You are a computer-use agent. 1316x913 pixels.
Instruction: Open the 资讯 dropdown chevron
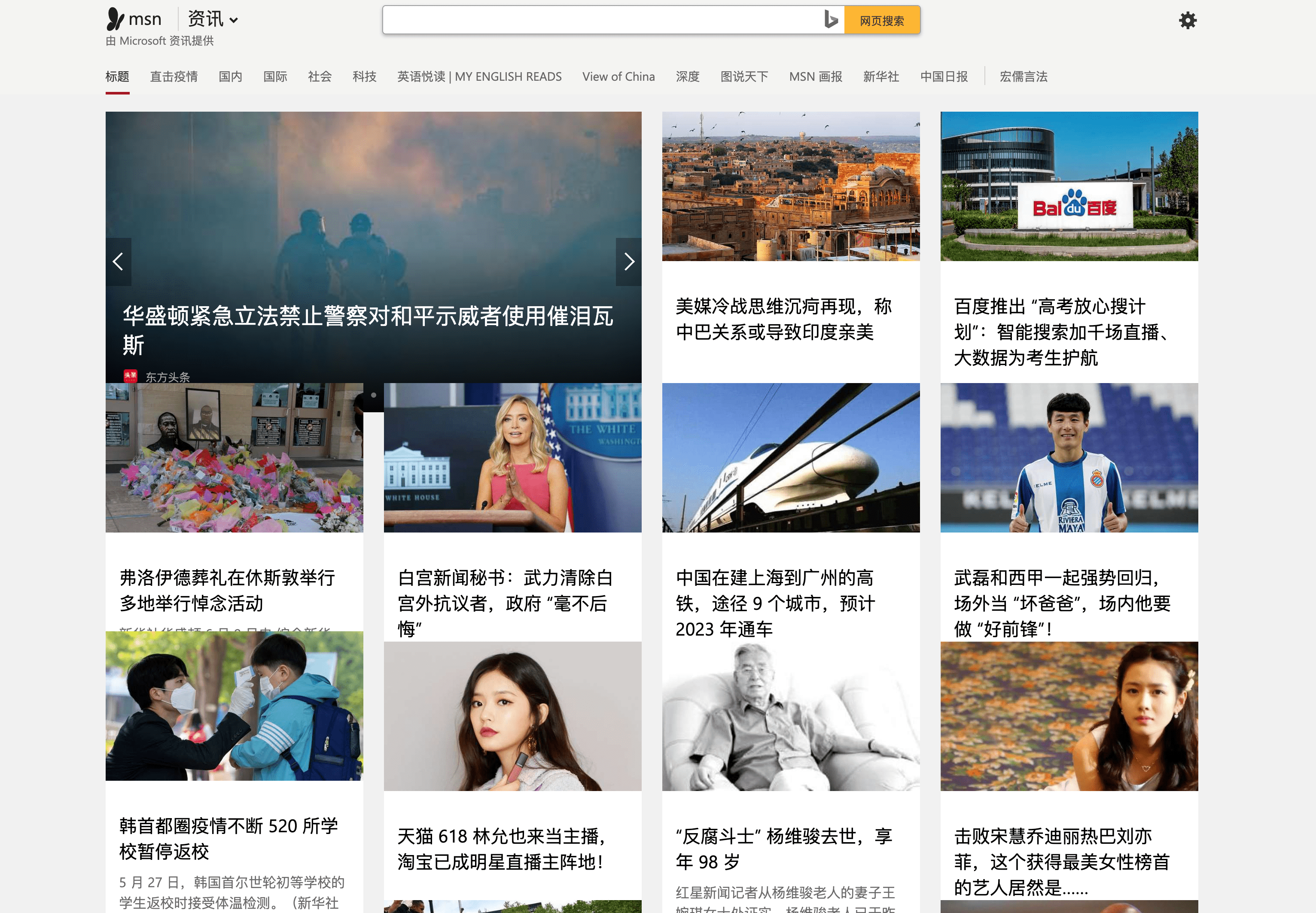tap(234, 21)
